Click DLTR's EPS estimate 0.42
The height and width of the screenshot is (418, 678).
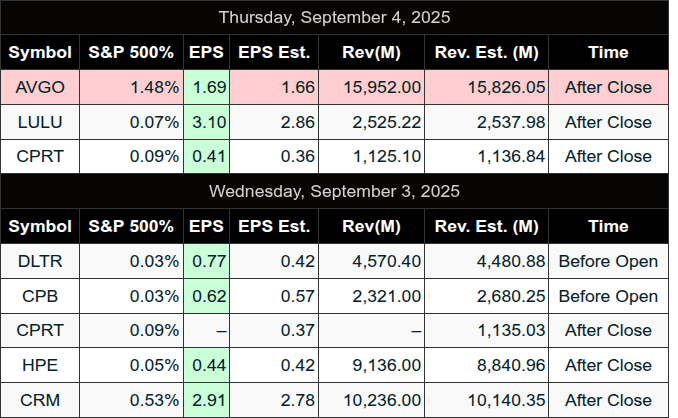tap(274, 262)
